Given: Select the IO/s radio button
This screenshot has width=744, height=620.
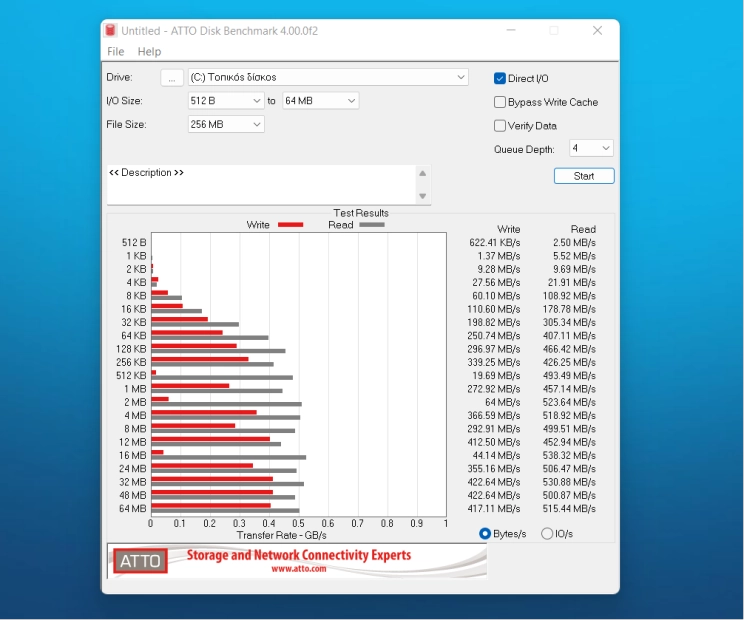Looking at the screenshot, I should 547,534.
